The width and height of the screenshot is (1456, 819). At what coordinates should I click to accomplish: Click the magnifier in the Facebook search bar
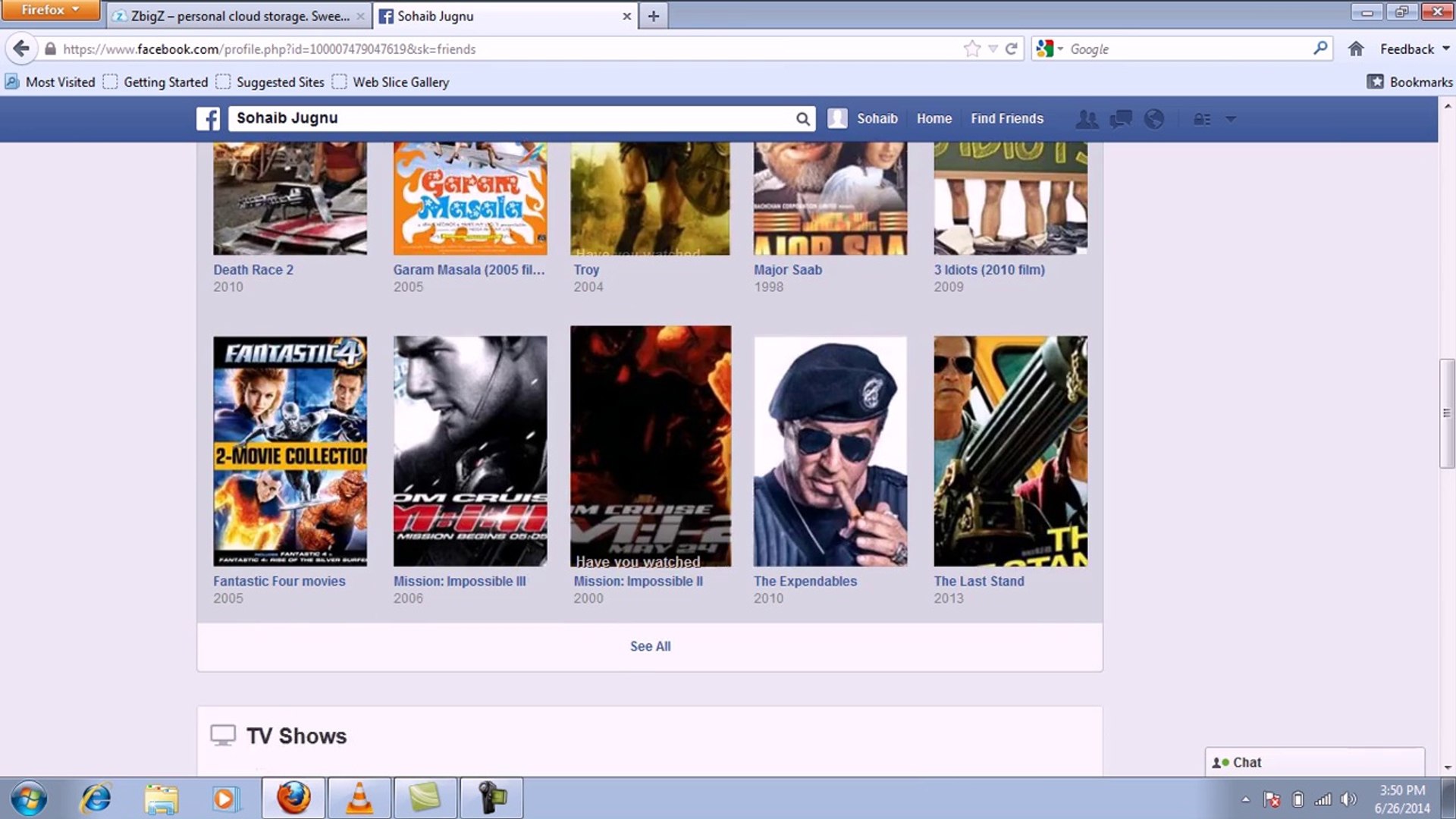click(802, 119)
